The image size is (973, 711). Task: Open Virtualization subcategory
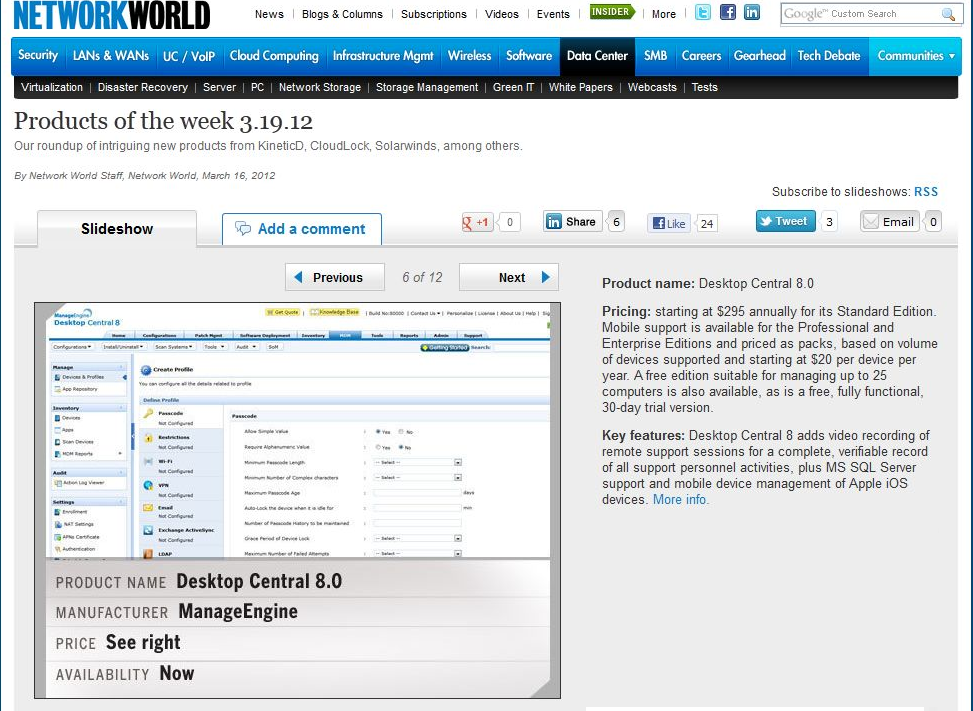pos(52,87)
